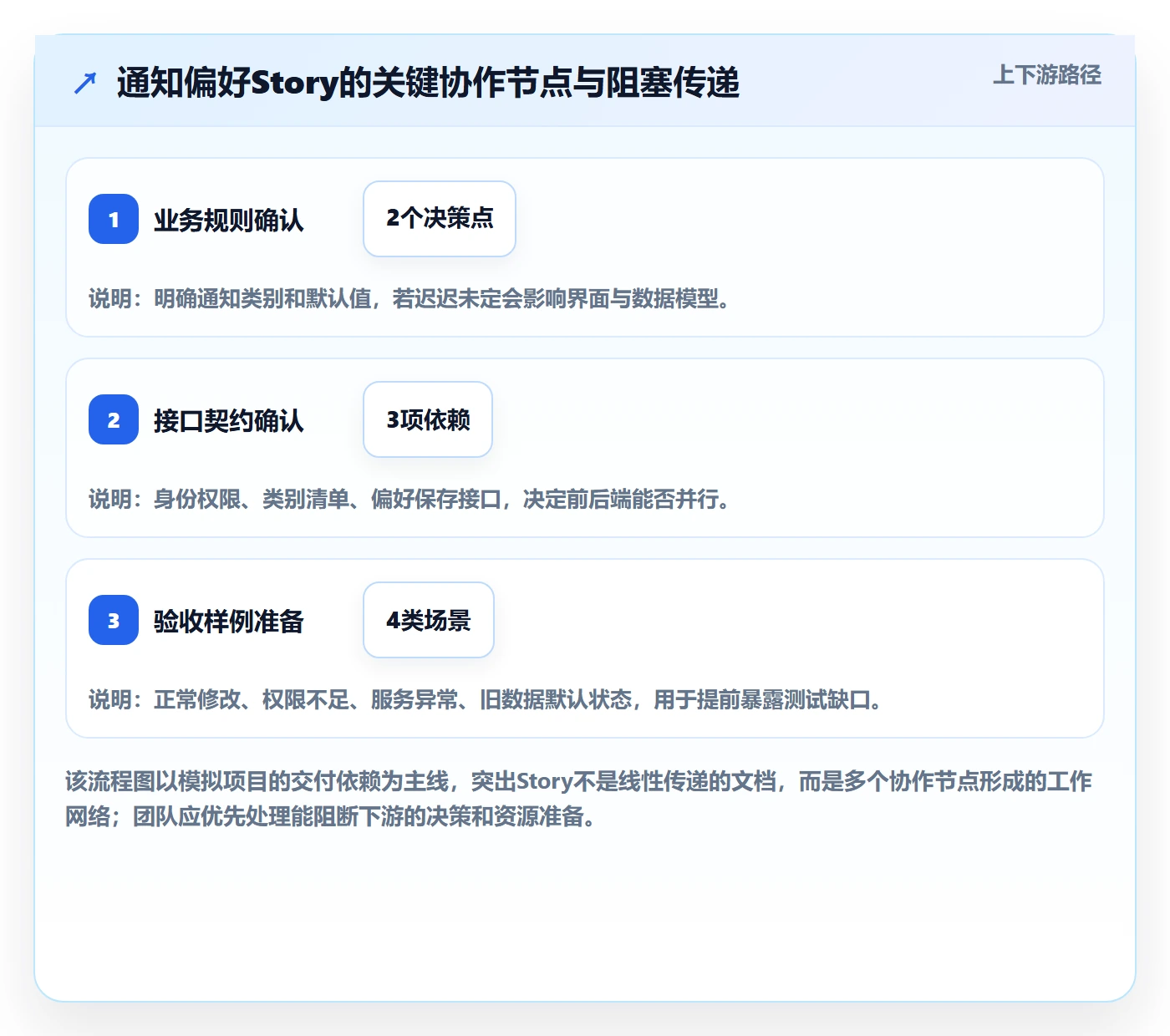Select the 2个决策点 badge
This screenshot has width=1170, height=1036.
pos(440,219)
